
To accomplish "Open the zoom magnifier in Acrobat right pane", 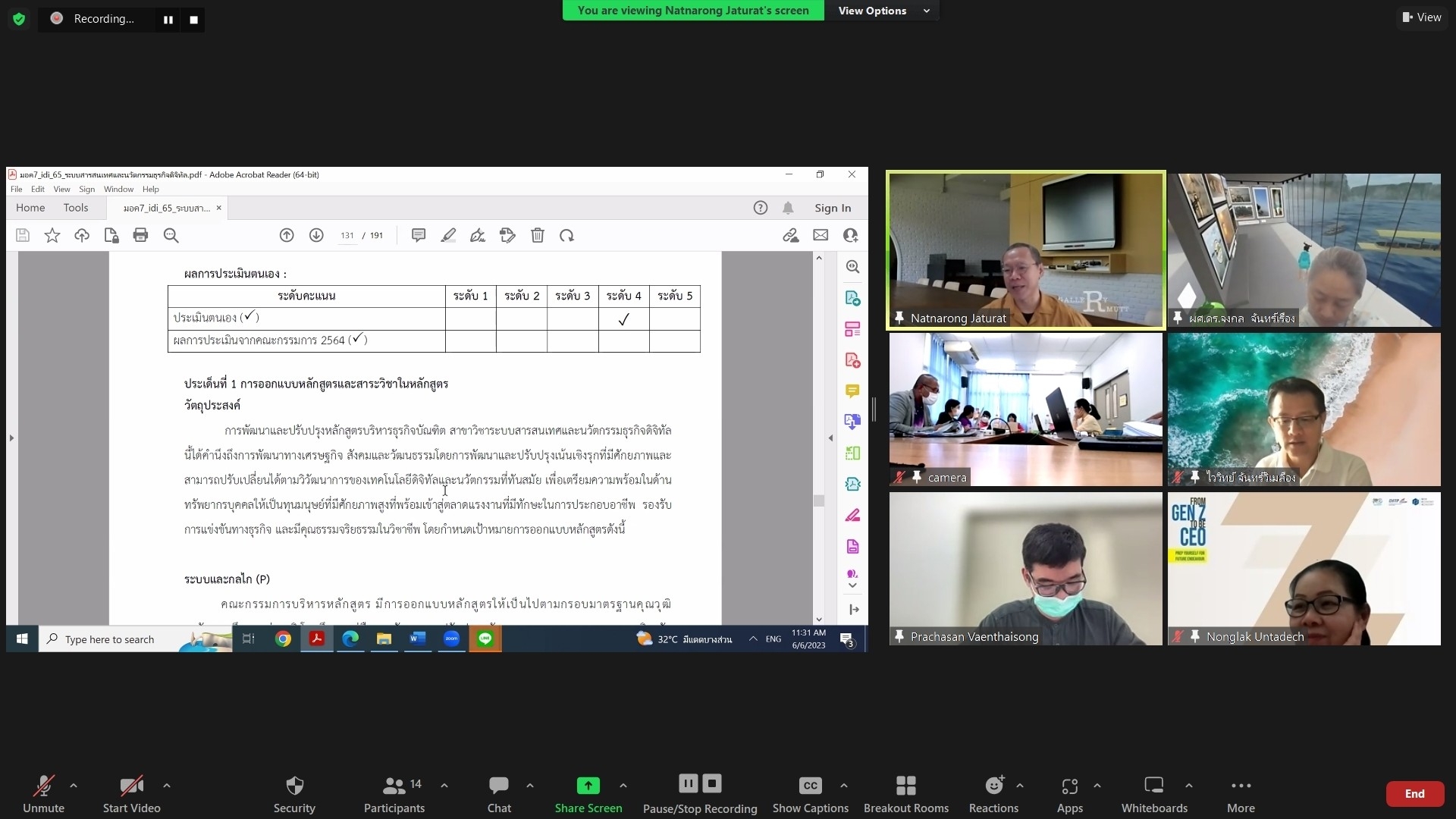I will [x=853, y=267].
